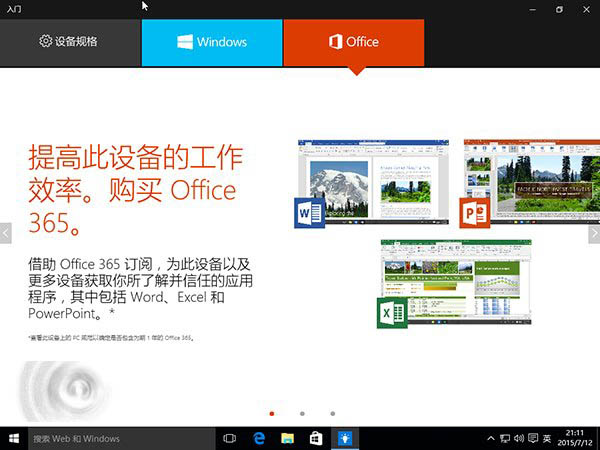Switch input language via 英 indicator

547,439
